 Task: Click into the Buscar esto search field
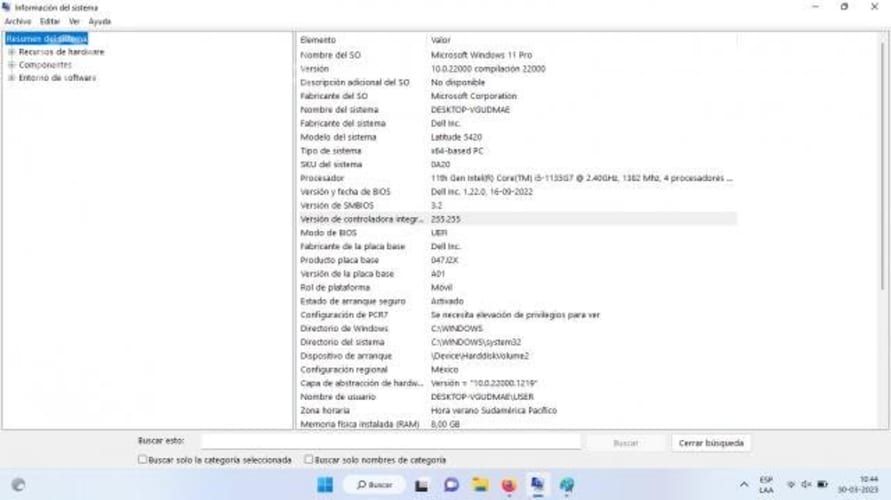[x=391, y=441]
